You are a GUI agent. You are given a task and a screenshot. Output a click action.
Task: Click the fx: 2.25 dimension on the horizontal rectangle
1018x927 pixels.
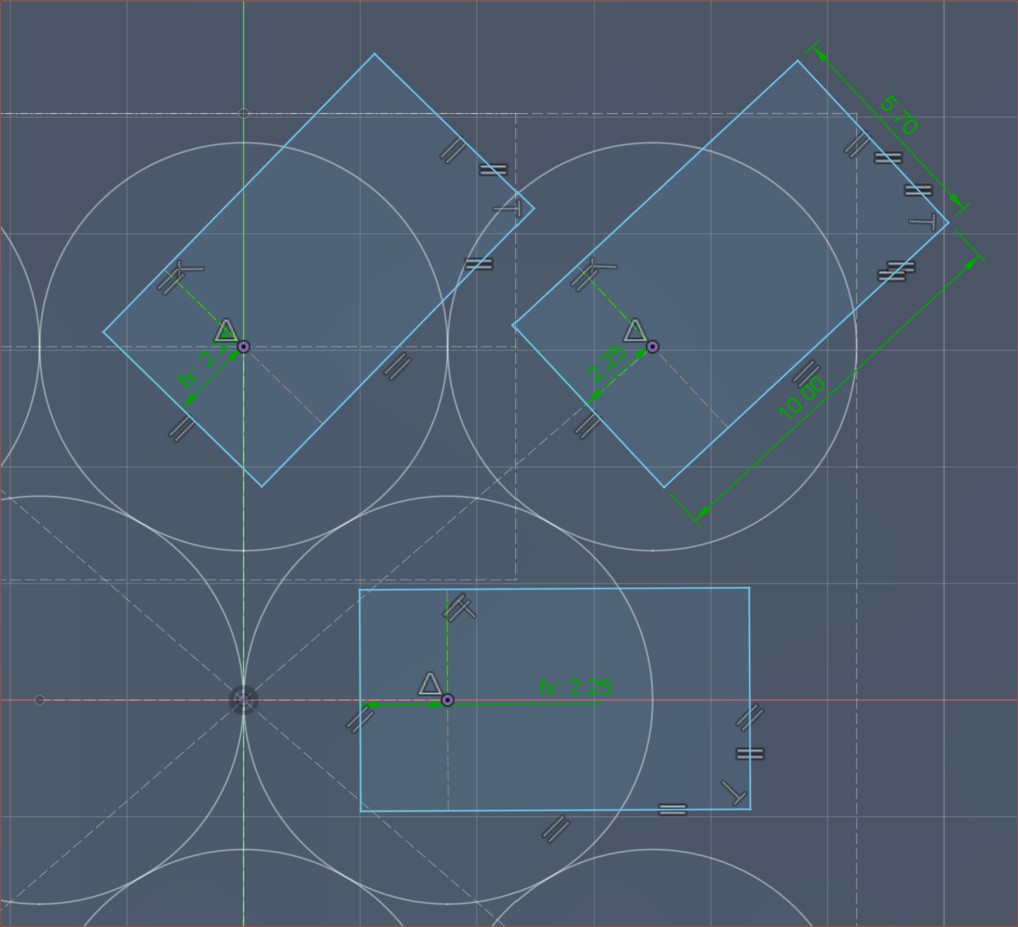[x=575, y=687]
